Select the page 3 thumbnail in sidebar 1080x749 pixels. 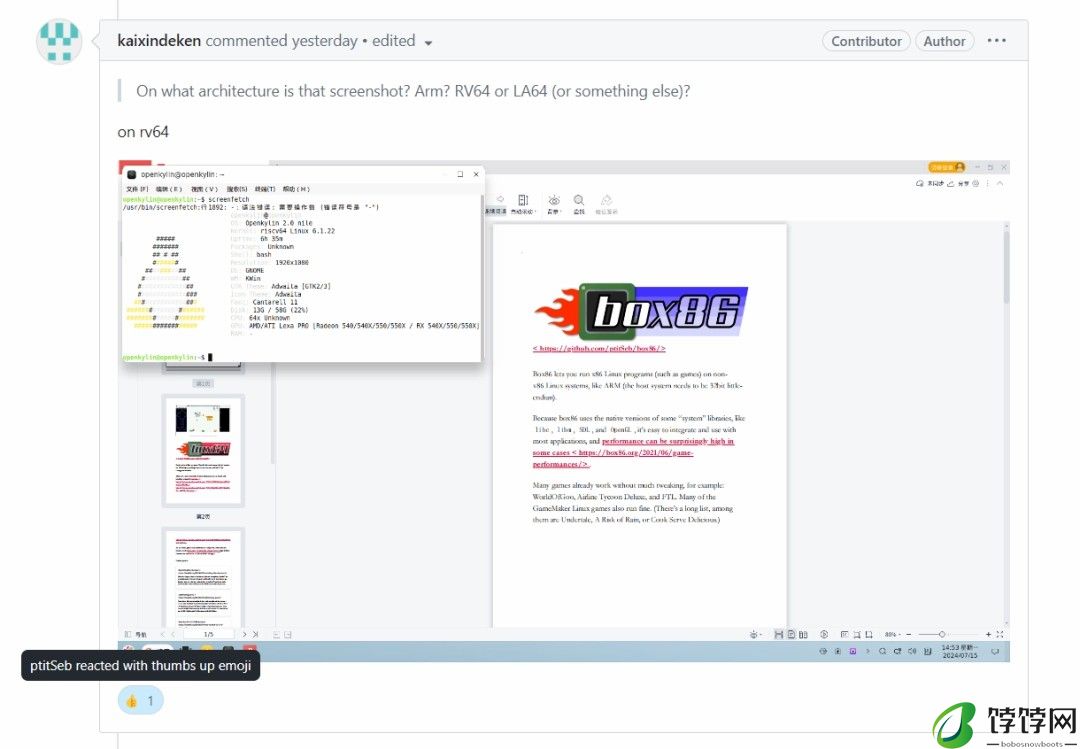203,577
